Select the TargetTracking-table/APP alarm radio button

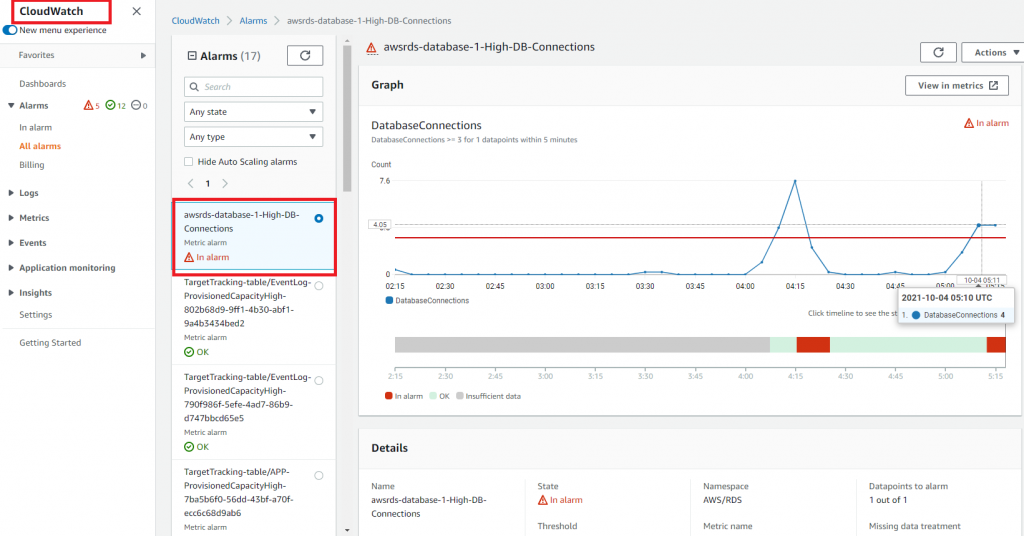[319, 475]
